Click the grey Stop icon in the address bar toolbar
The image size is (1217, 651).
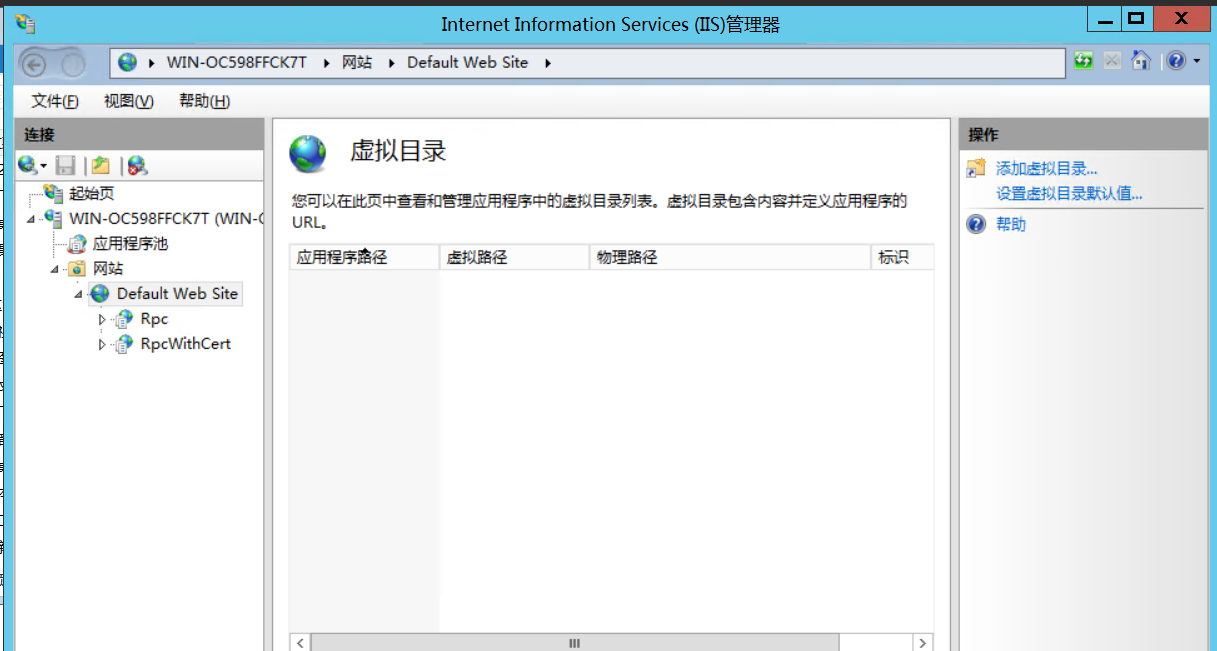1112,62
